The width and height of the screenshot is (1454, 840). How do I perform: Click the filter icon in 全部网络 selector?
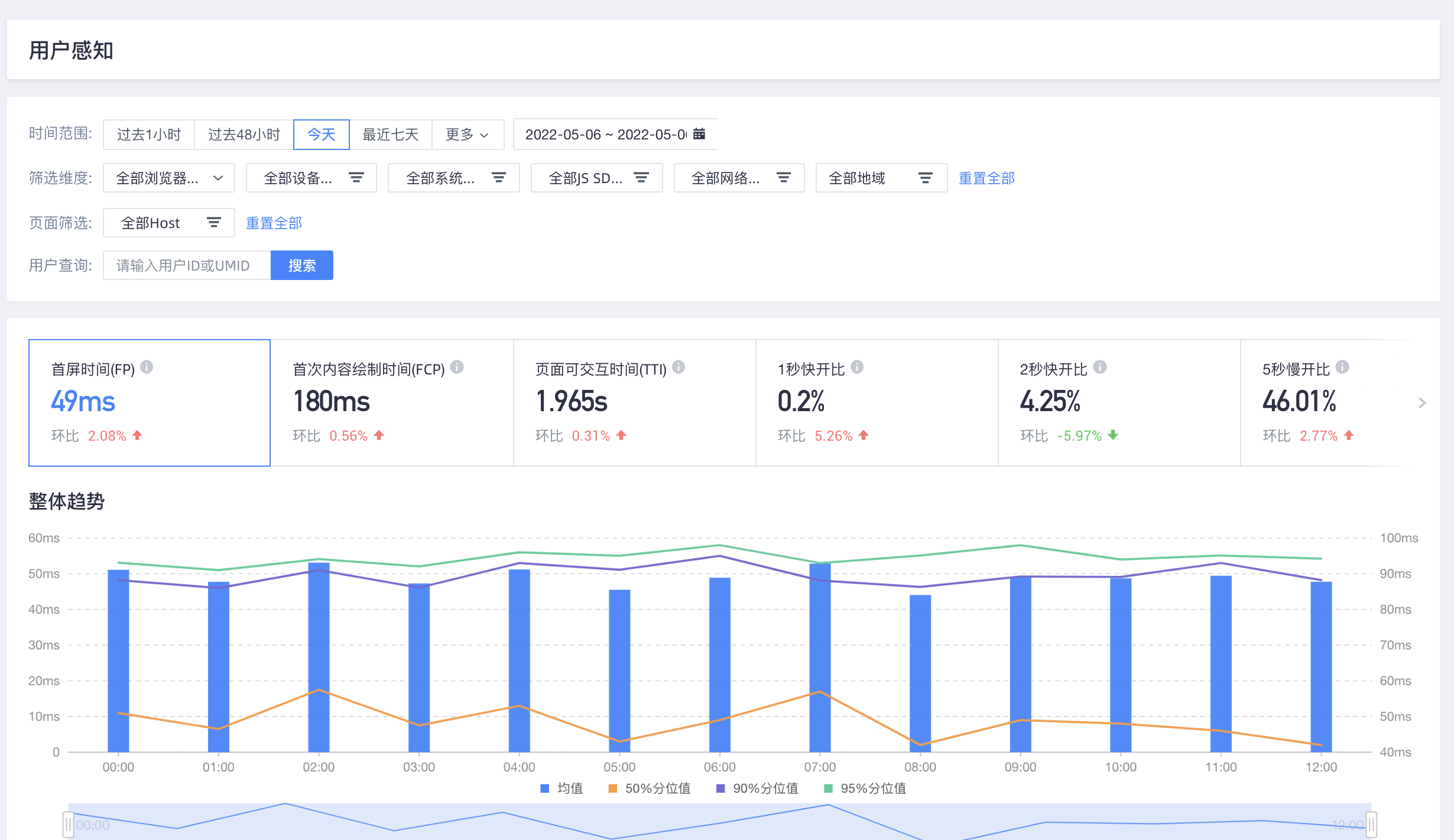click(784, 178)
